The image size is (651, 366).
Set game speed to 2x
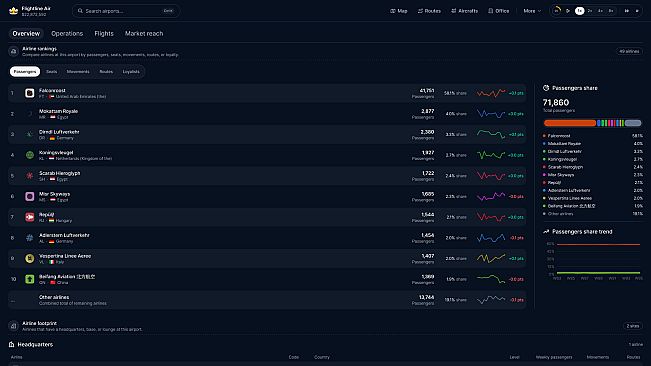[590, 11]
